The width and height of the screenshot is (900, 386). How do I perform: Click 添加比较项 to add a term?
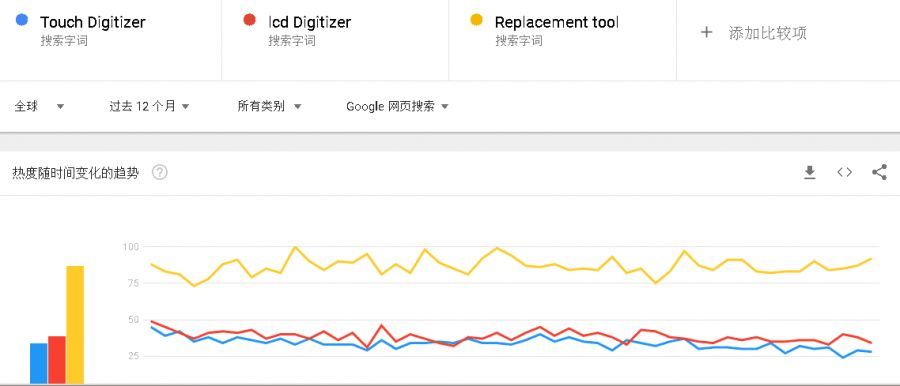[x=767, y=33]
